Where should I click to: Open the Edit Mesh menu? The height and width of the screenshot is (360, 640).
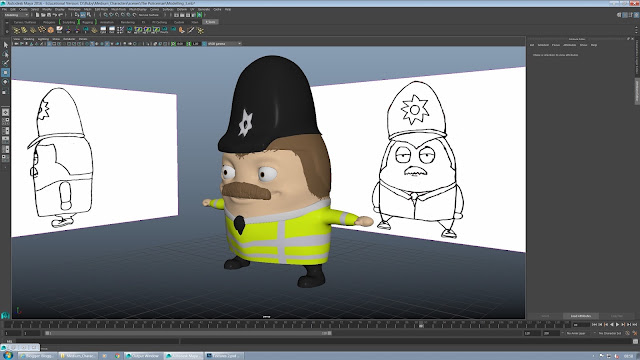pos(101,9)
